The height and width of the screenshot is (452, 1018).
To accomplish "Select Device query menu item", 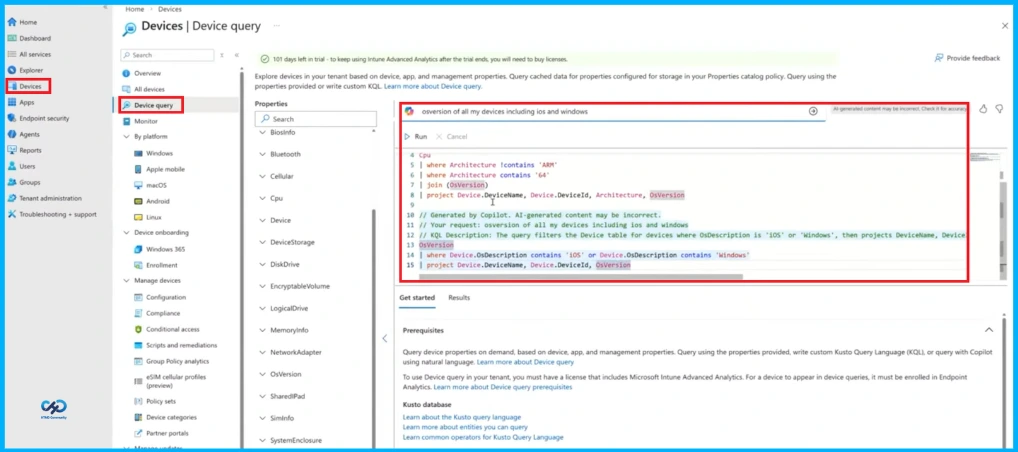I will pyautogui.click(x=151, y=105).
